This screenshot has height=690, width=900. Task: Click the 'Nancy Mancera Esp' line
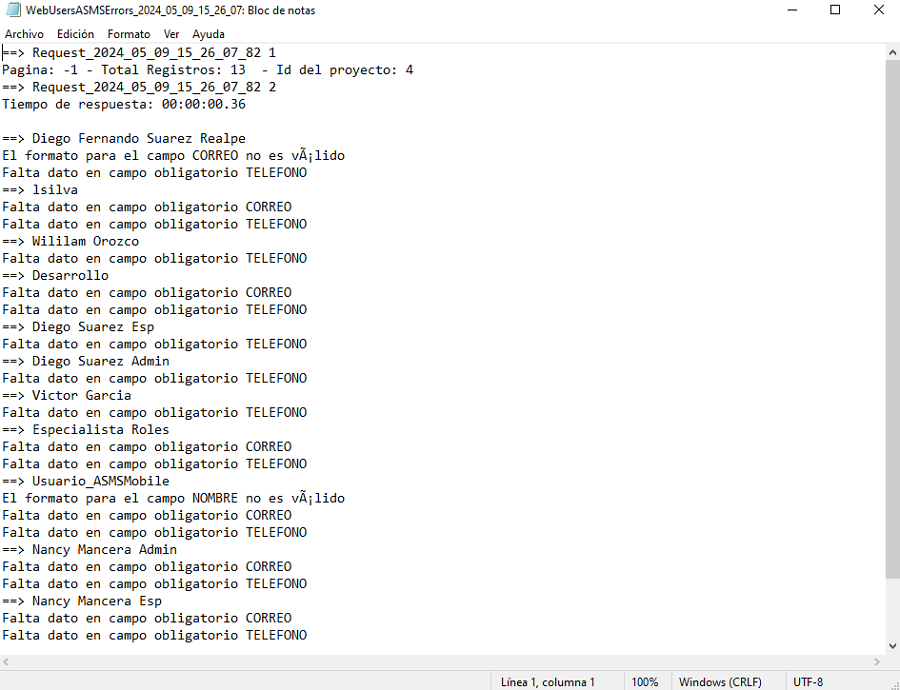(x=82, y=601)
